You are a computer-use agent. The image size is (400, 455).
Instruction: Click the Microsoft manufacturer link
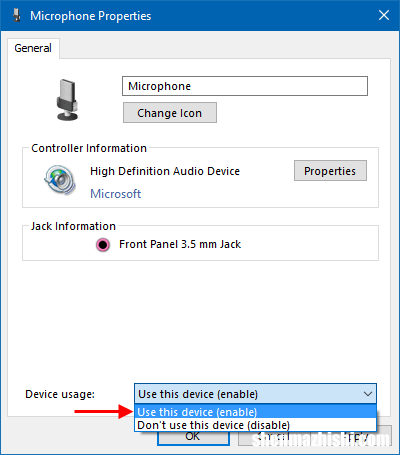point(116,194)
